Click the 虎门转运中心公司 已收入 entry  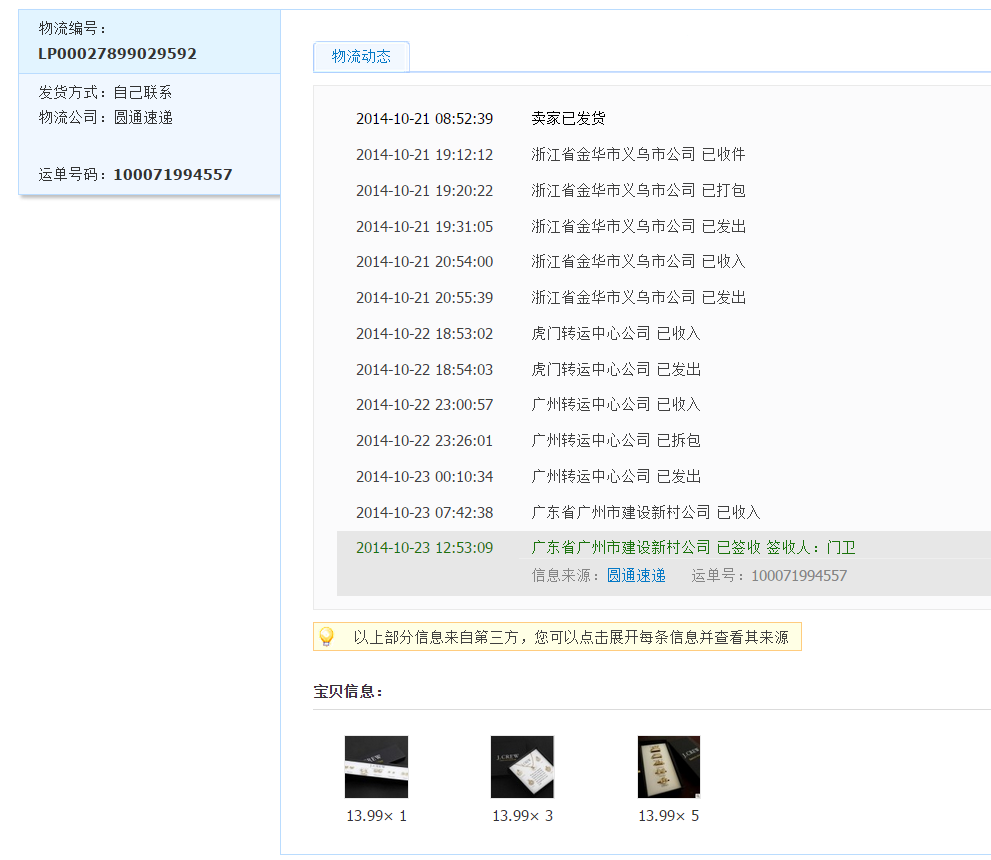(616, 334)
